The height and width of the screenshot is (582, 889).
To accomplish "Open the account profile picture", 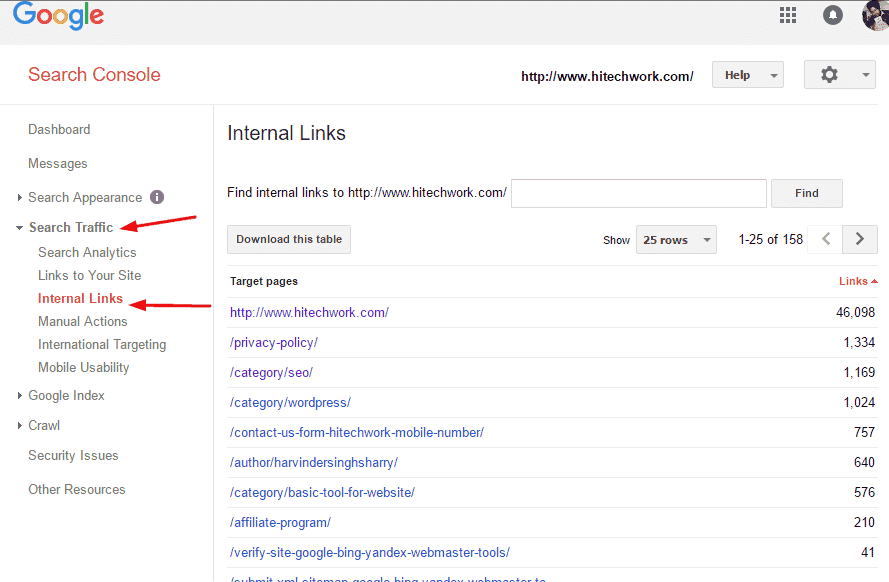I will tap(875, 15).
